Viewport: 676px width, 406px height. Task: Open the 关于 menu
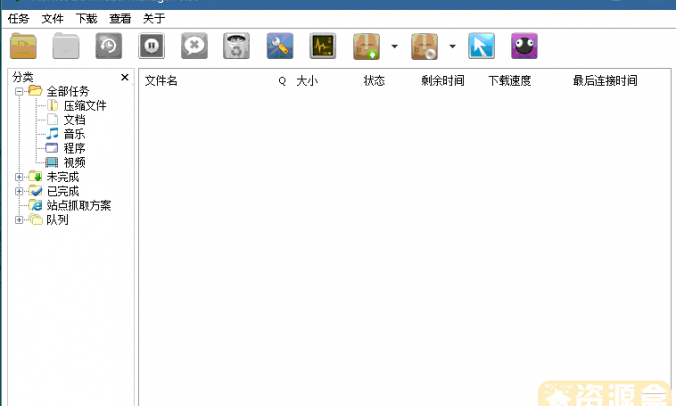pyautogui.click(x=154, y=19)
